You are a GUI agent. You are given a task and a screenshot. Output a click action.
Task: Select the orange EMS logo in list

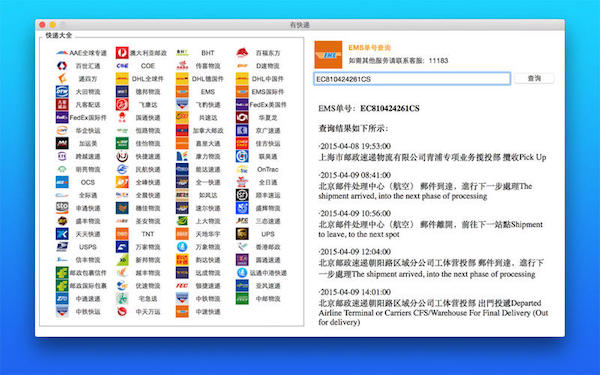click(182, 92)
